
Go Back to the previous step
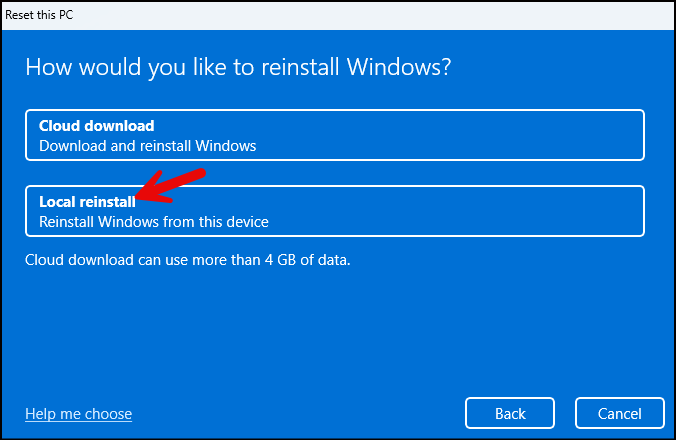click(510, 413)
